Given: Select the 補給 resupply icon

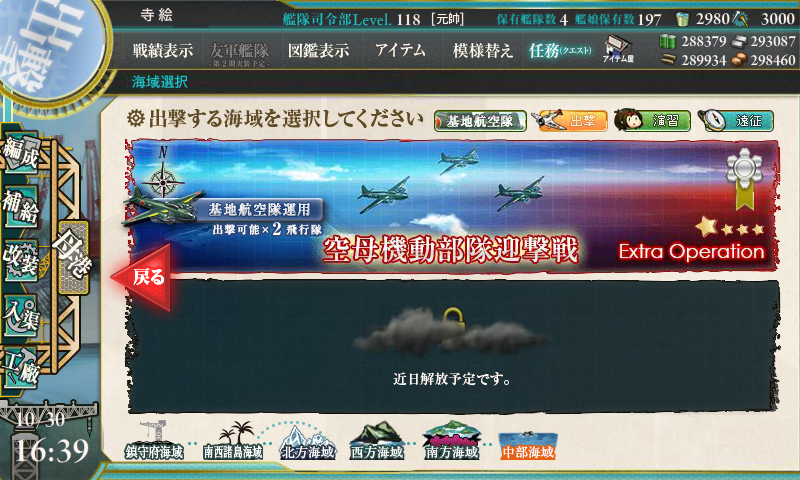Looking at the screenshot, I should (21, 207).
